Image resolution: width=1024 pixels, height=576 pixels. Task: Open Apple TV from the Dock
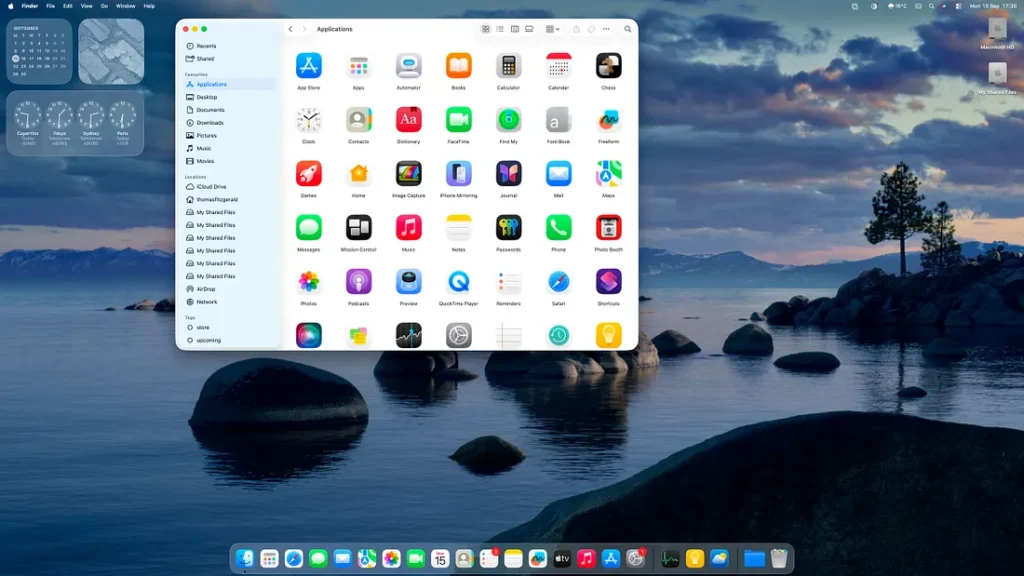click(562, 559)
